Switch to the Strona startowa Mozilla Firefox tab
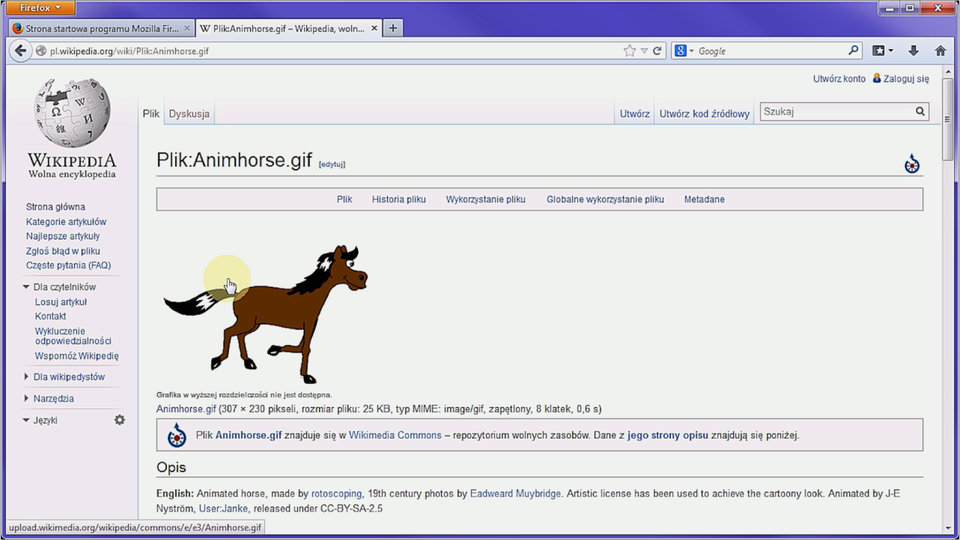 (x=101, y=28)
